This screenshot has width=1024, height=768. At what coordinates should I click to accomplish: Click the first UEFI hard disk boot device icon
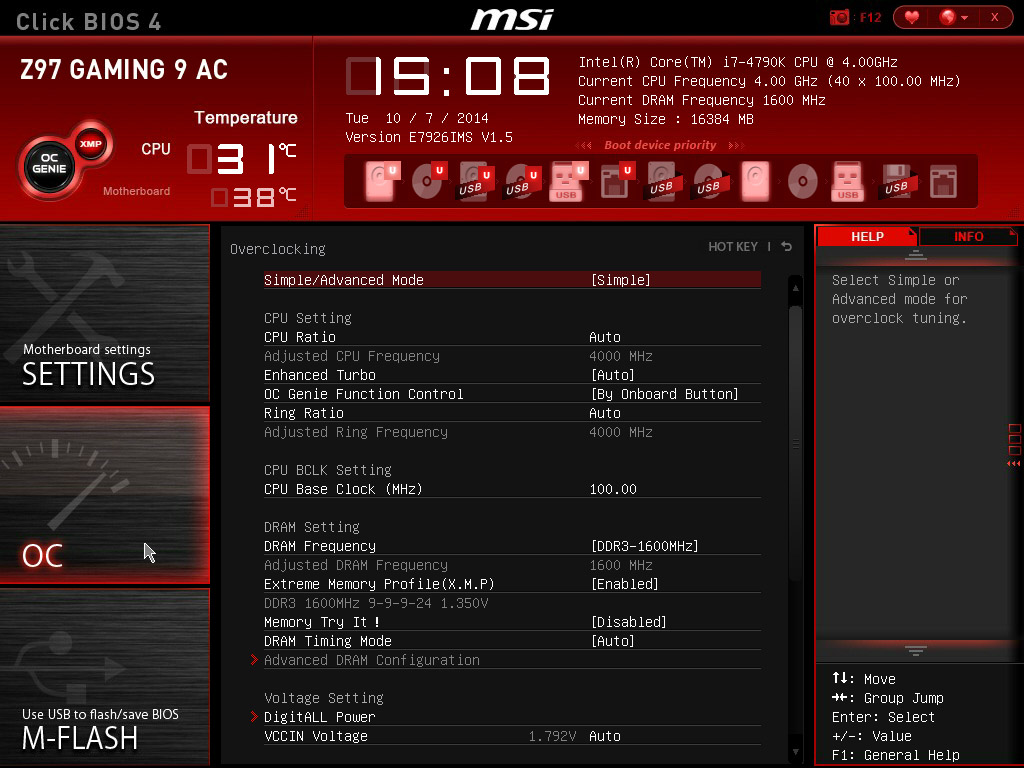click(379, 181)
